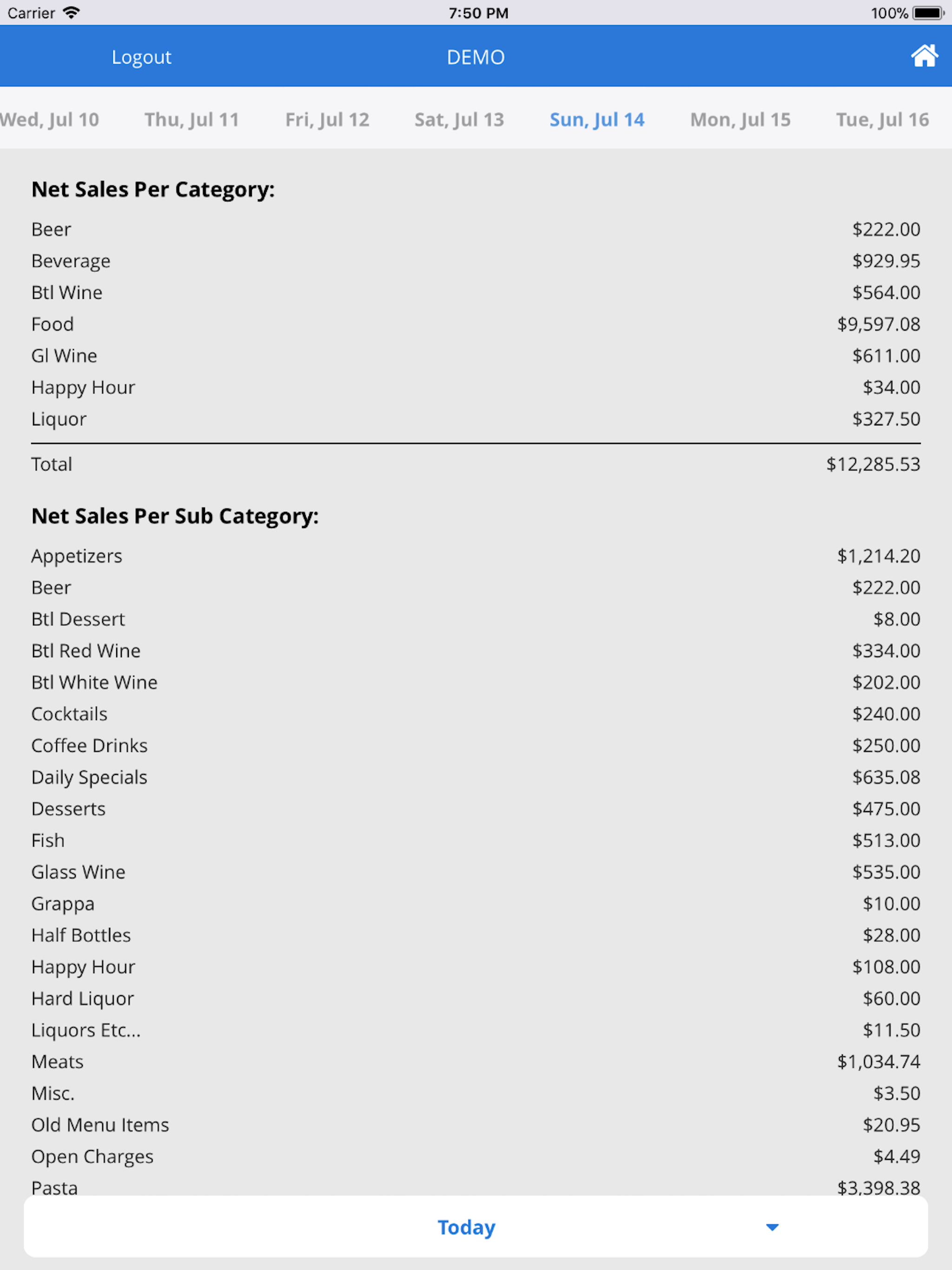Choose Sat, Jul 13 date
952x1270 pixels.
[x=459, y=119]
